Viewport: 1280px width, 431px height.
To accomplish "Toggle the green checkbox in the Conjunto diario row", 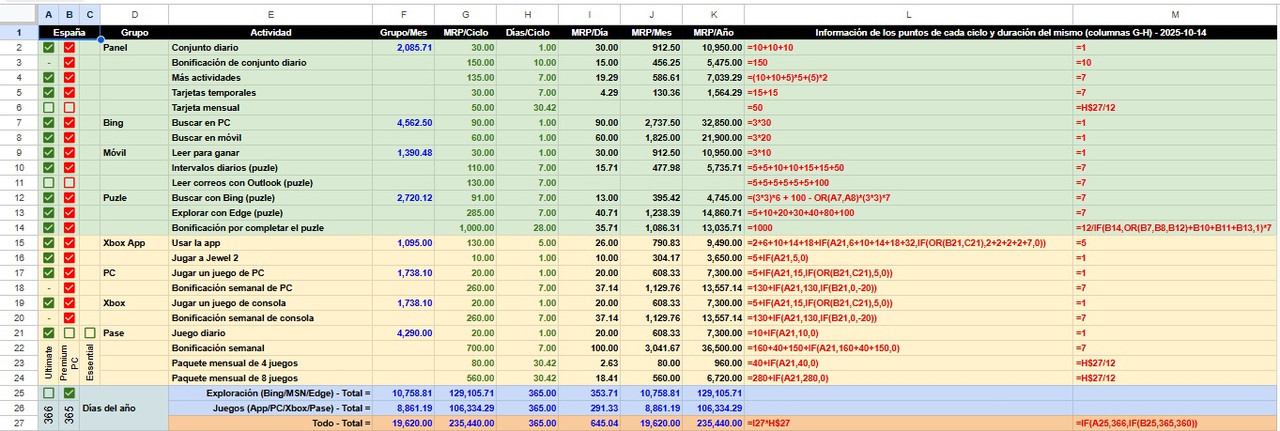I will [48, 47].
